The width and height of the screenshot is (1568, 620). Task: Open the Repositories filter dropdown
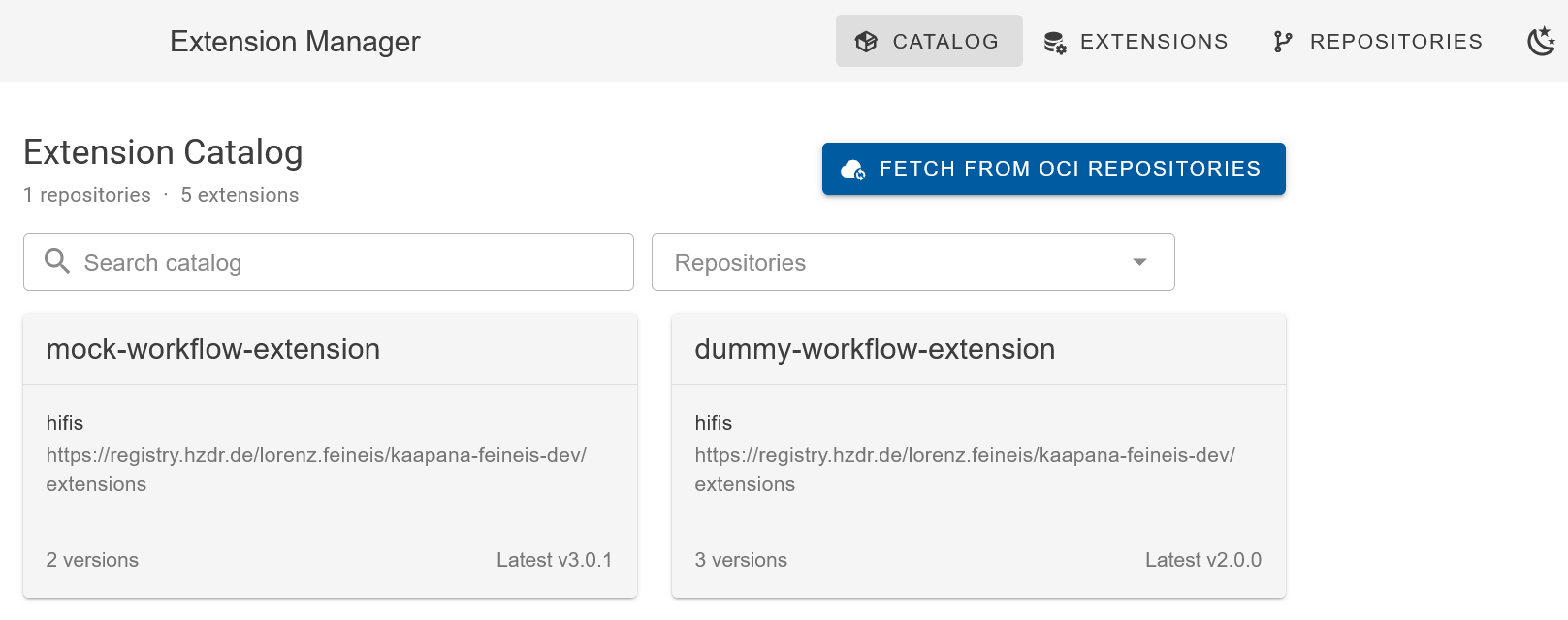[913, 262]
